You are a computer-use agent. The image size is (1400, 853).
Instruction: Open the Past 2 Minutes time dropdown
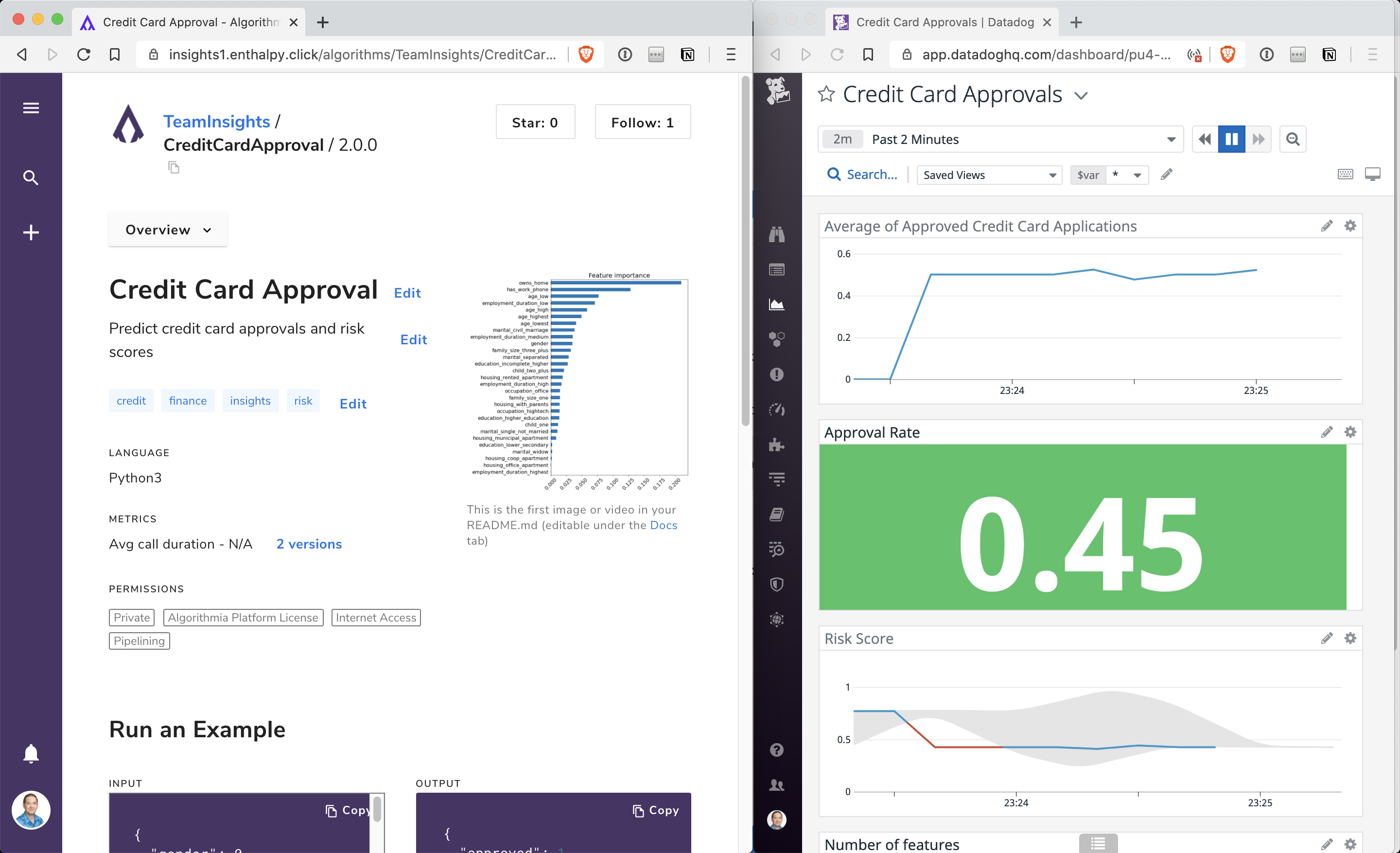(x=1000, y=139)
